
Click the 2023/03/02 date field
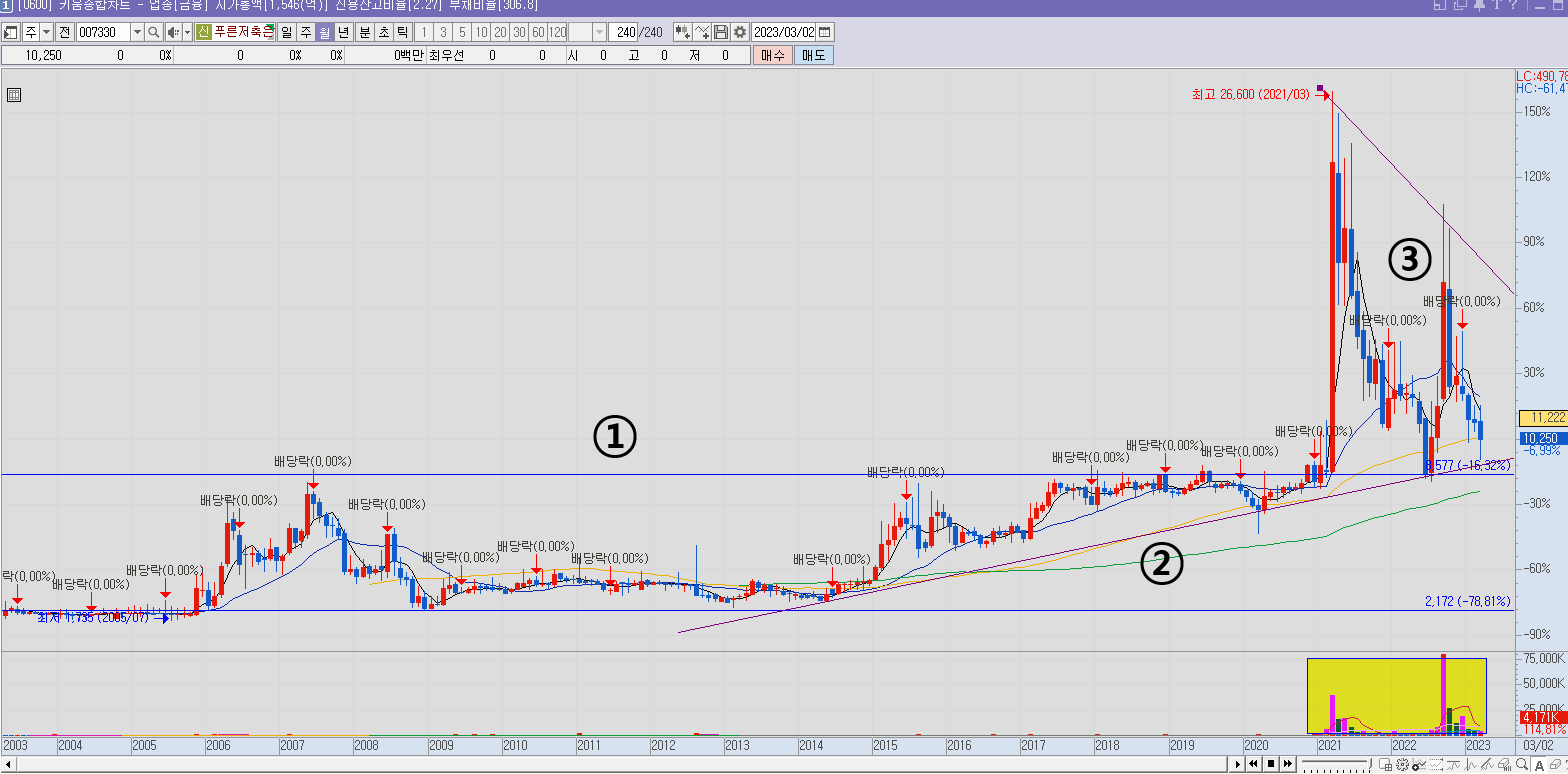click(784, 32)
